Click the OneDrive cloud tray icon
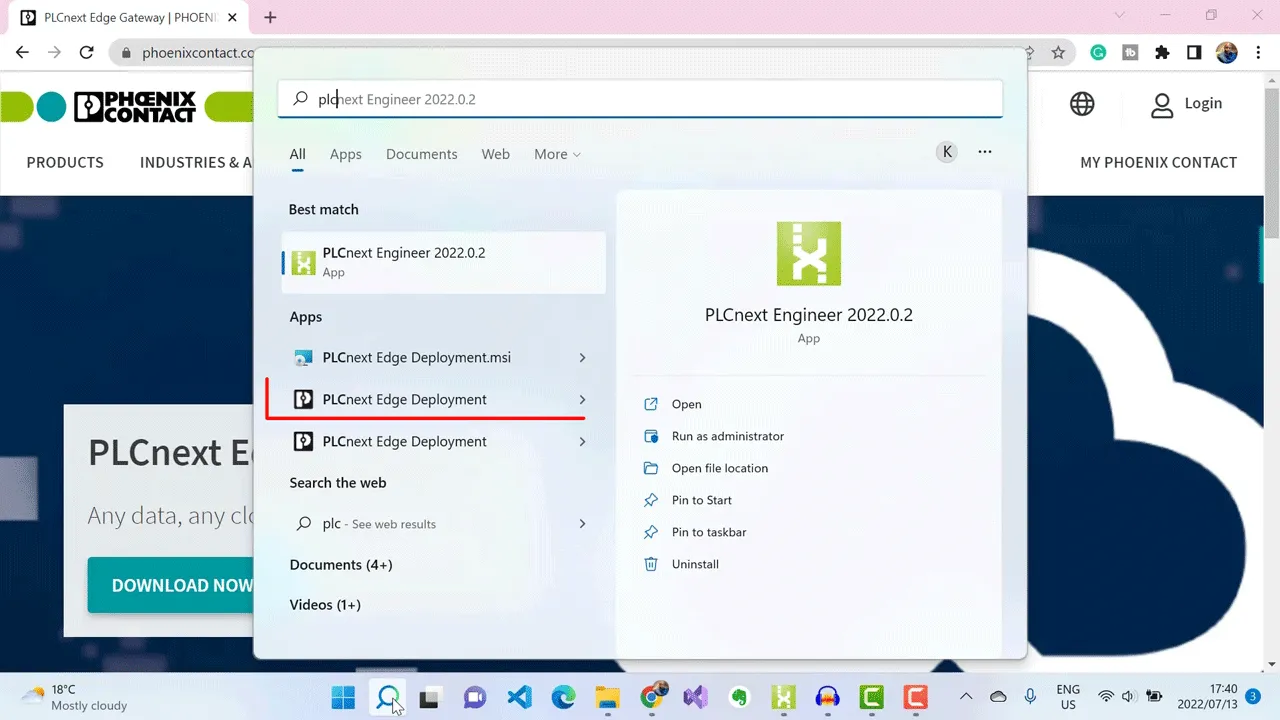1280x720 pixels. [x=998, y=696]
